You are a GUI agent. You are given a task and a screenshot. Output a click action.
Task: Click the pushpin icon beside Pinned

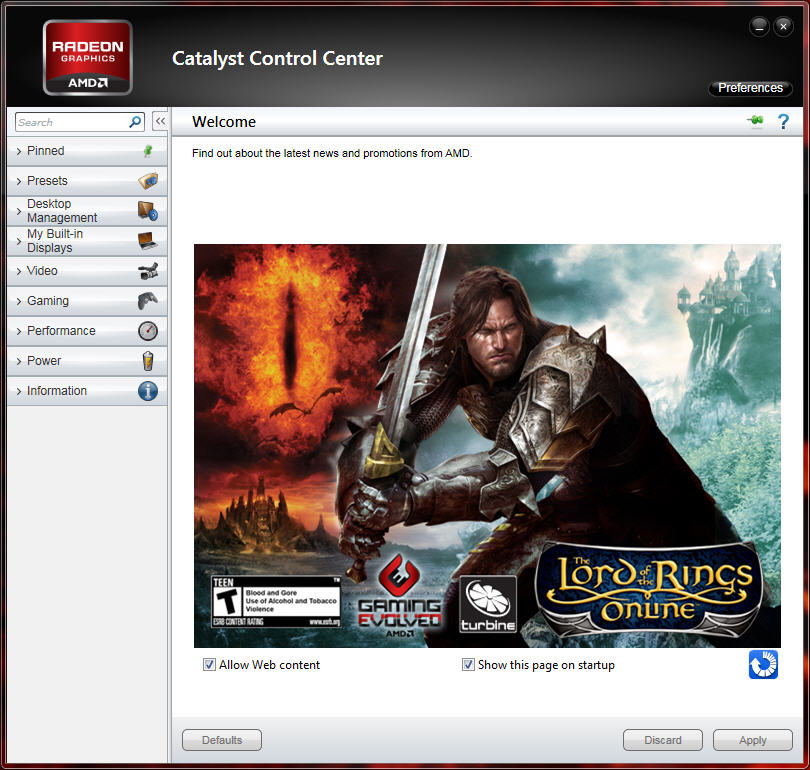coord(148,151)
